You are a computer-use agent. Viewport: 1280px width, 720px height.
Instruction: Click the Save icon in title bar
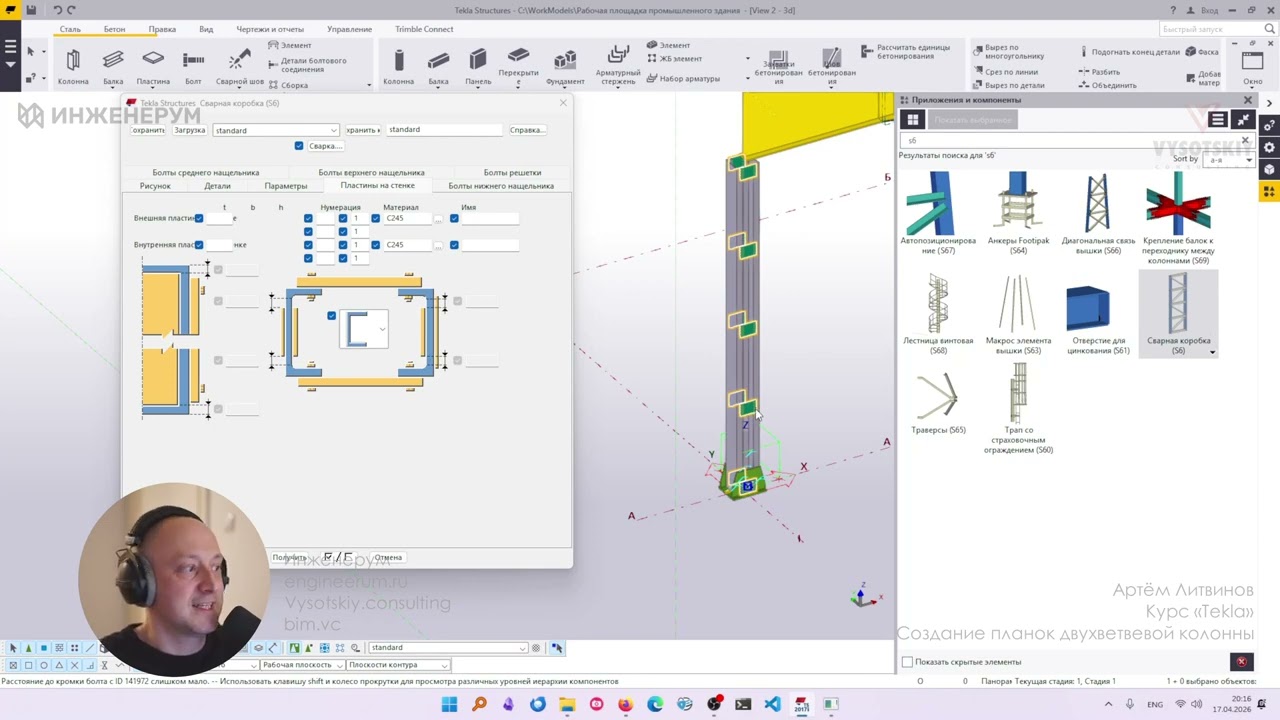pyautogui.click(x=31, y=10)
